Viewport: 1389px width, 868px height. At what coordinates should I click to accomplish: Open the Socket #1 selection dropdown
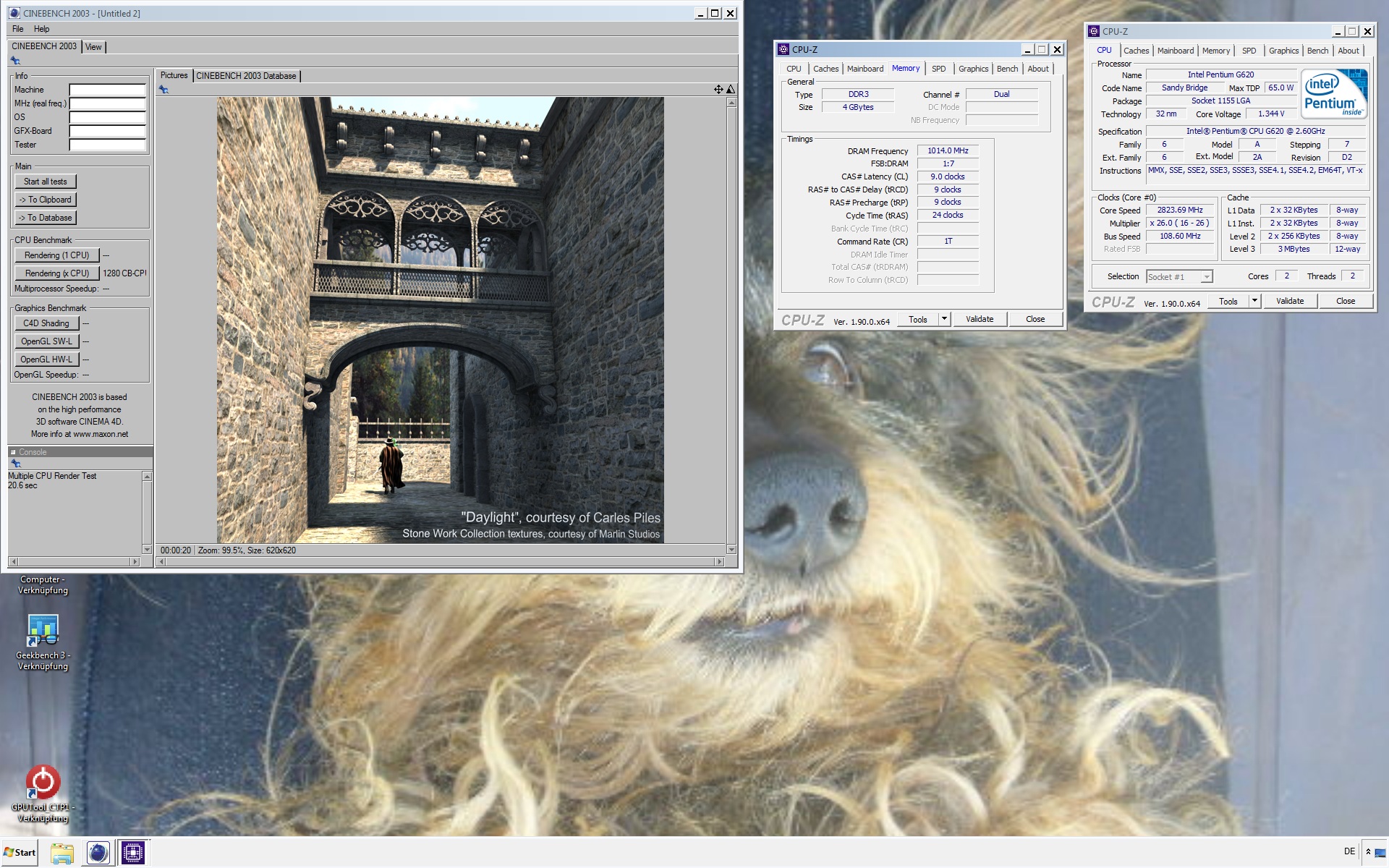(x=1179, y=277)
